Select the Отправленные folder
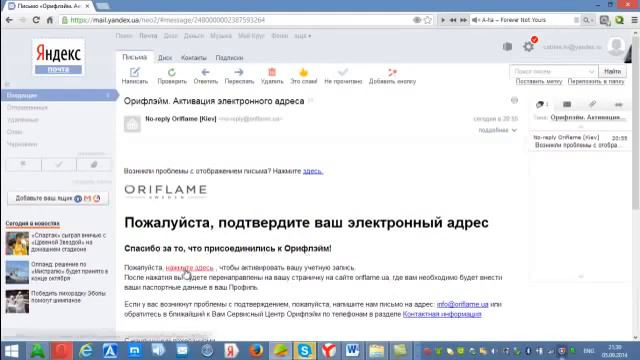Screen dimensions: 640x360 27,107
